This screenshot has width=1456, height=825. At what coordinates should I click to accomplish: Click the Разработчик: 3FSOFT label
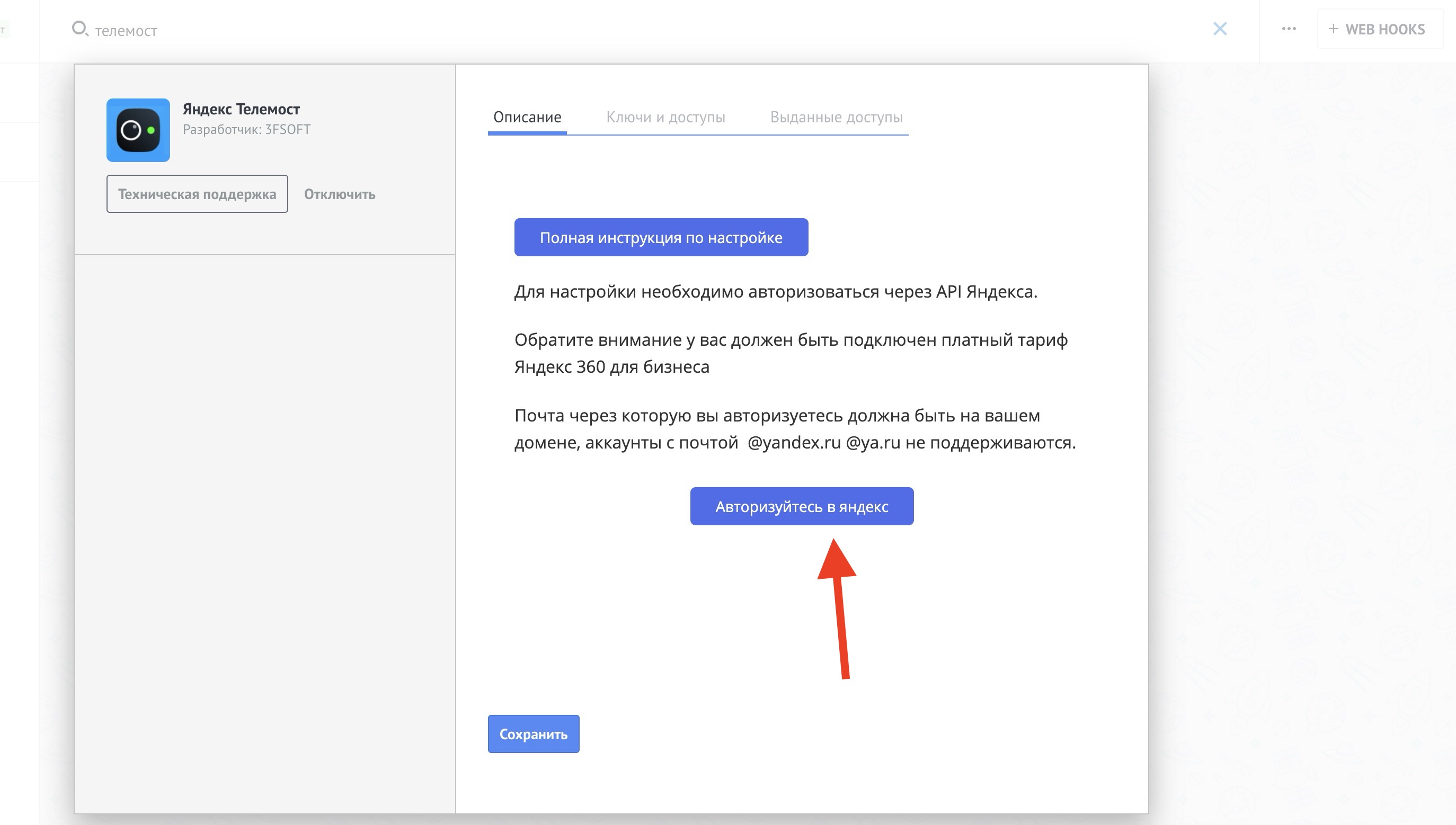[x=246, y=129]
